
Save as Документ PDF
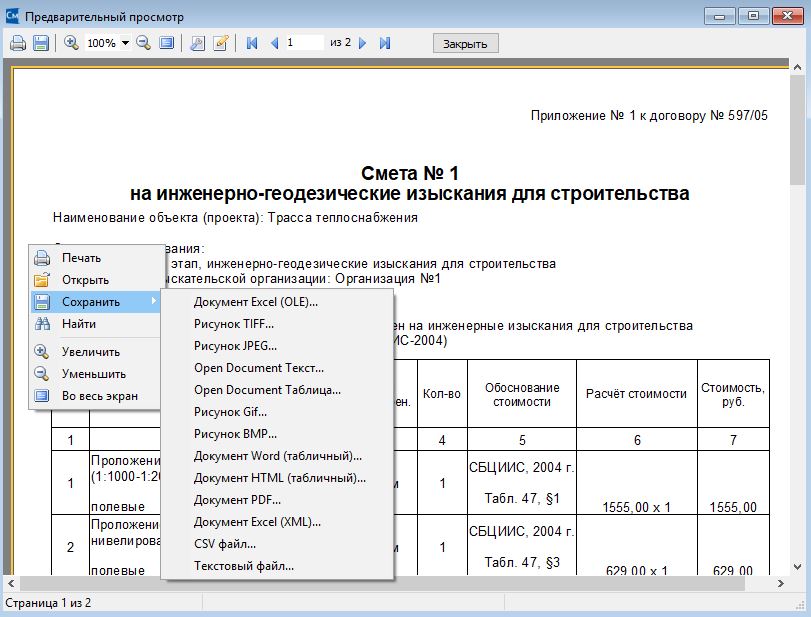pos(277,500)
